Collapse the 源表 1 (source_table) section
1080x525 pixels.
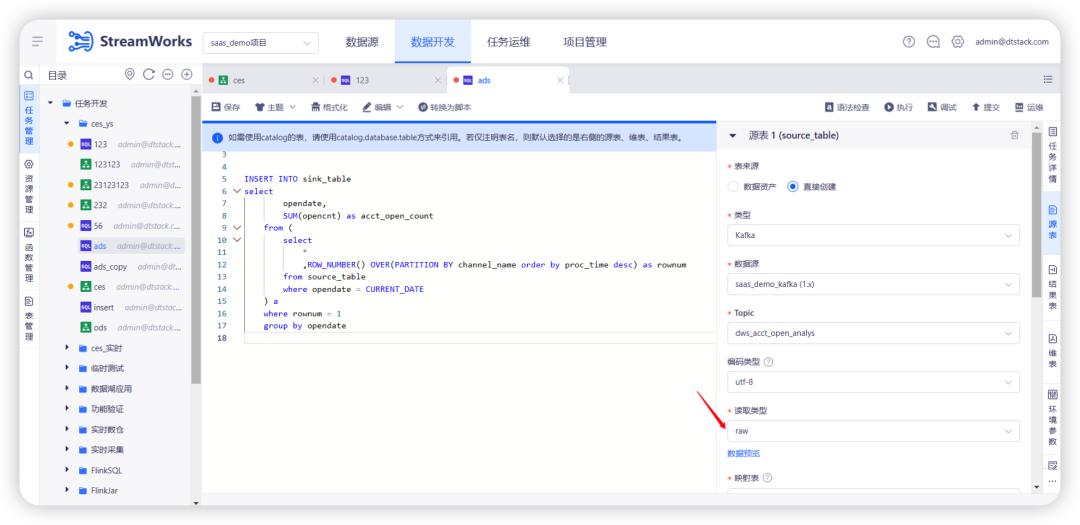pos(733,136)
